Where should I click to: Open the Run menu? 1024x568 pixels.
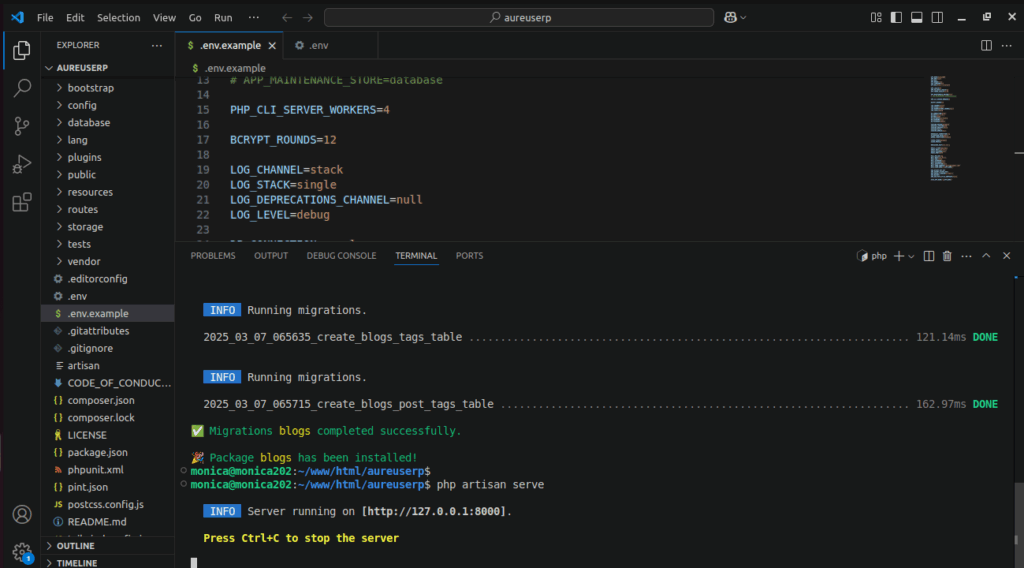pos(223,18)
